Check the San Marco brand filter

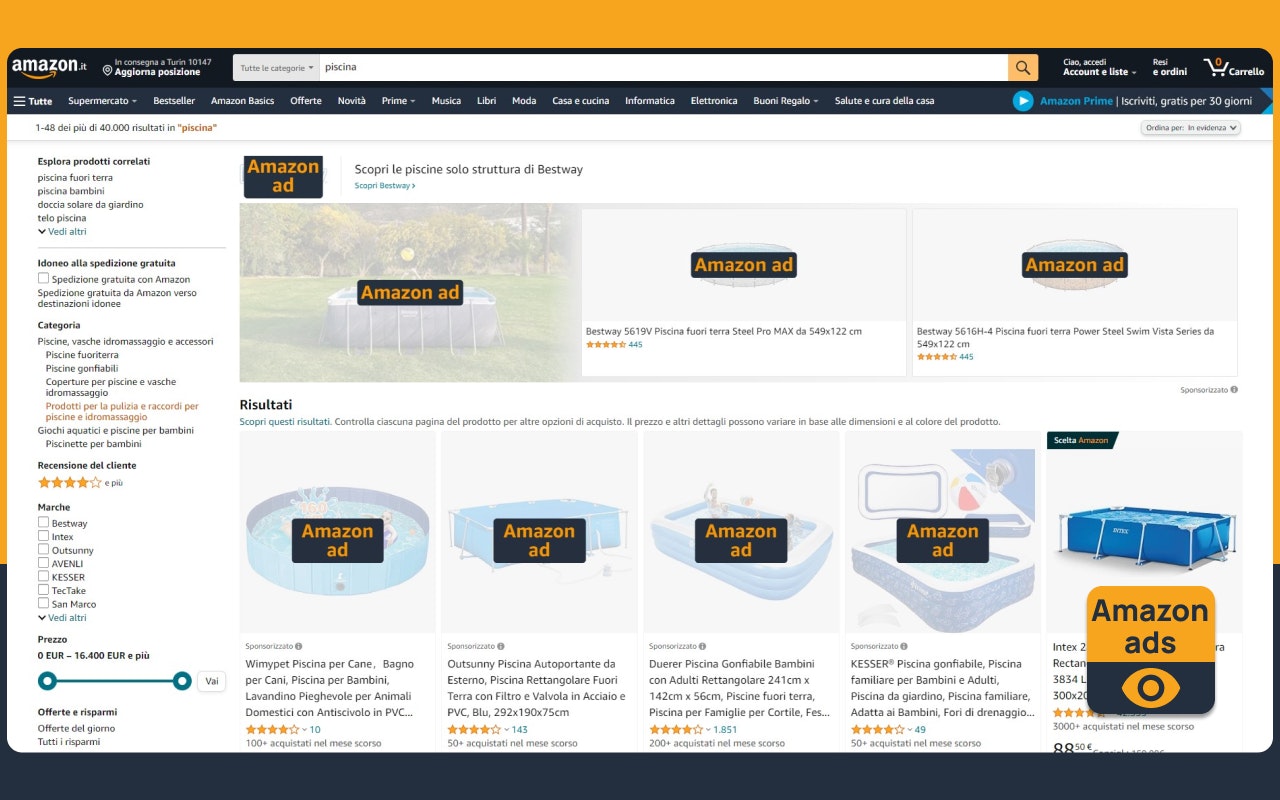(x=43, y=603)
